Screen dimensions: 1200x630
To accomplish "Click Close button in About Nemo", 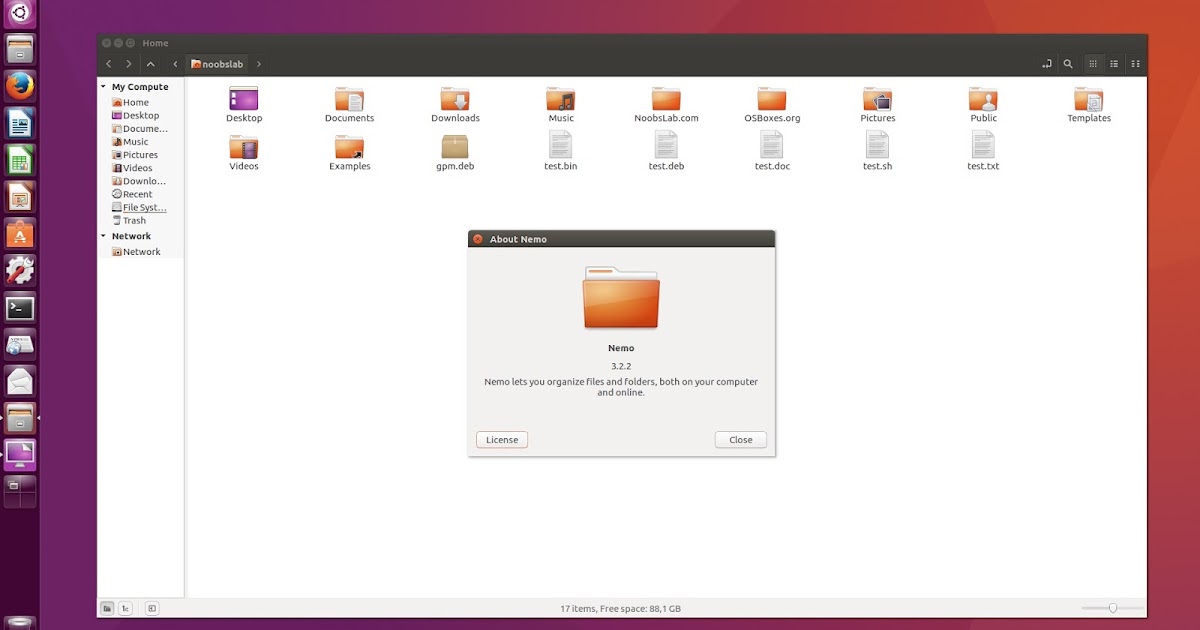I will coord(741,440).
